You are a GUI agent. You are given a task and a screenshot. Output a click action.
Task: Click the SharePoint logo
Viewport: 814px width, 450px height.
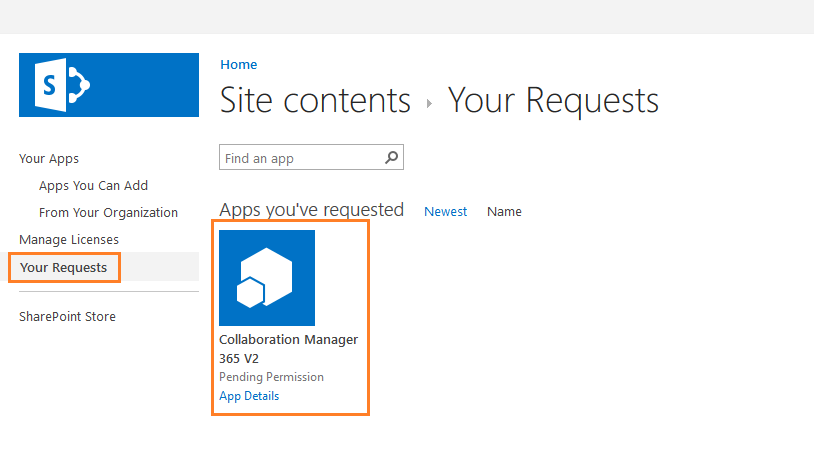coord(108,85)
